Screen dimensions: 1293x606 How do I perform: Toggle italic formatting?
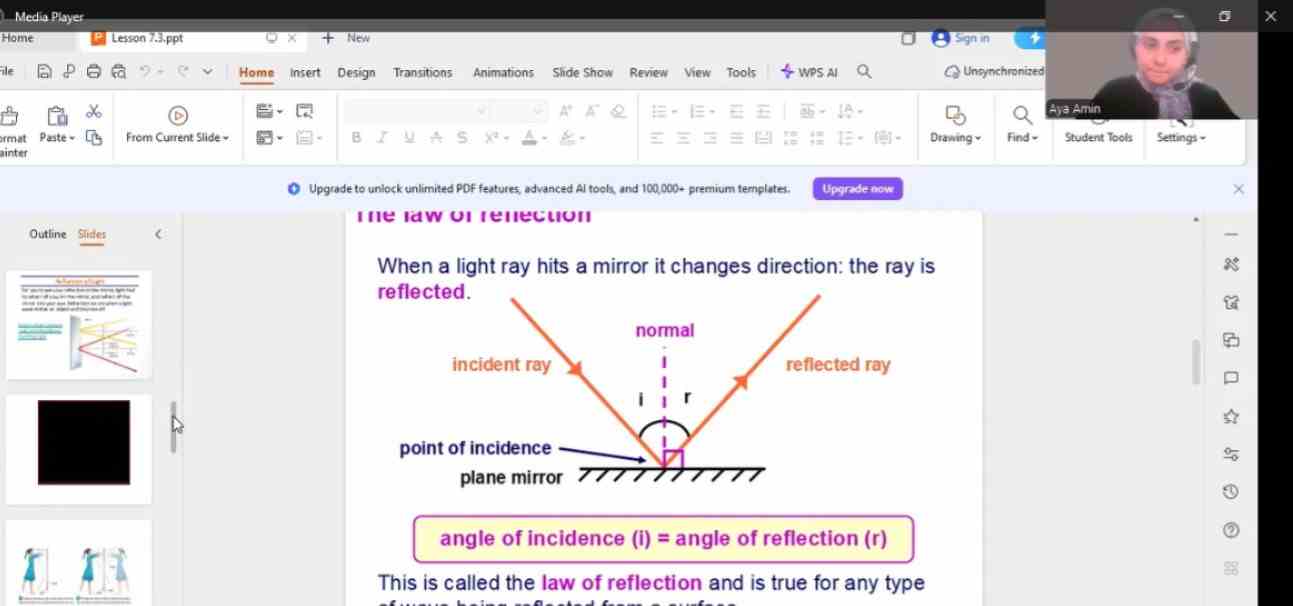pos(382,138)
